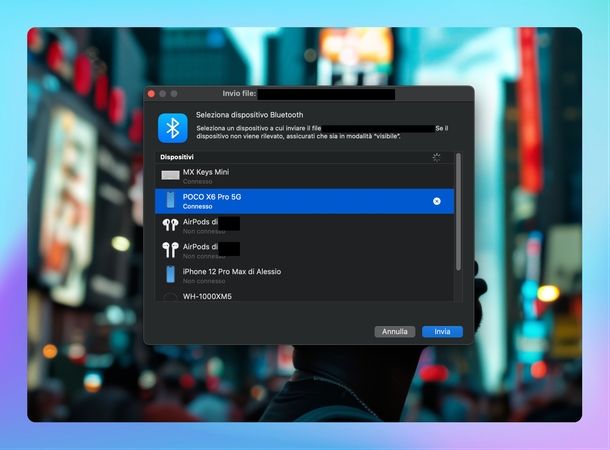Click Non connesso under iPhone 12 Pro Max
610x450 pixels.
click(204, 281)
